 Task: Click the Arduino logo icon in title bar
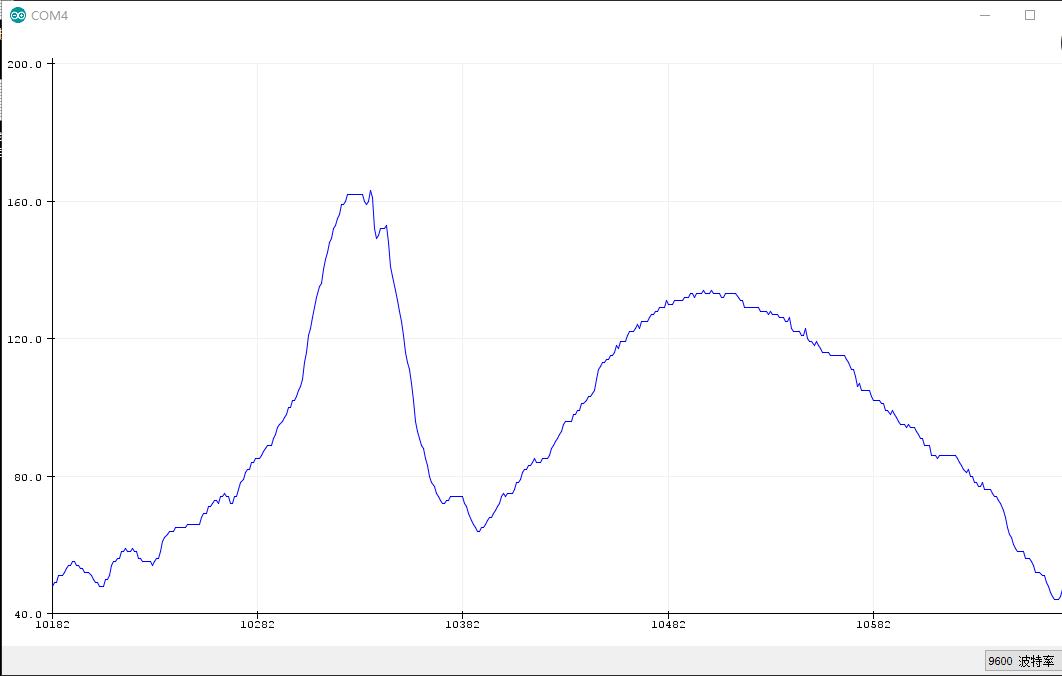pos(18,15)
